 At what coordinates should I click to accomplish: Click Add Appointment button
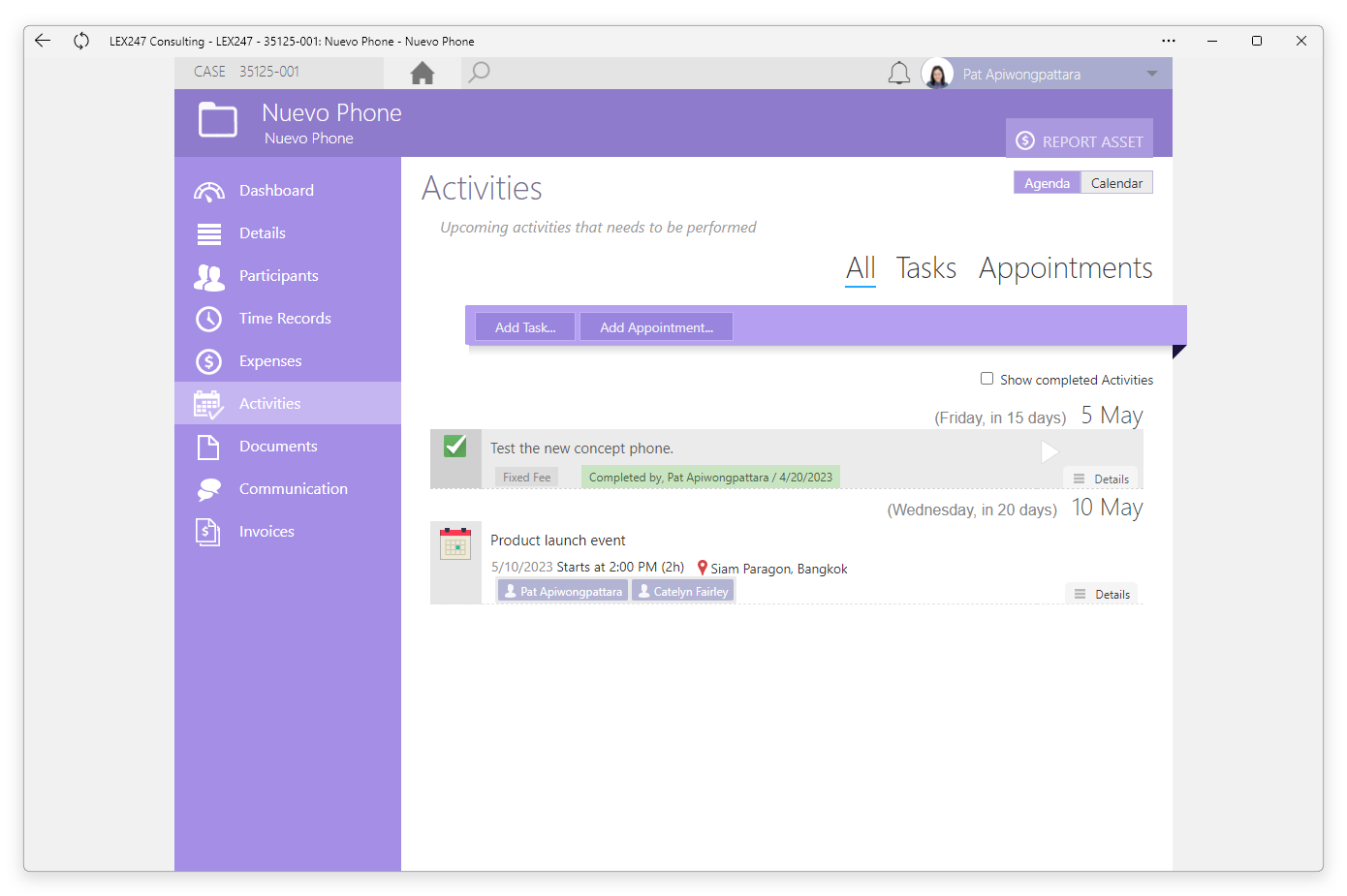[x=656, y=327]
